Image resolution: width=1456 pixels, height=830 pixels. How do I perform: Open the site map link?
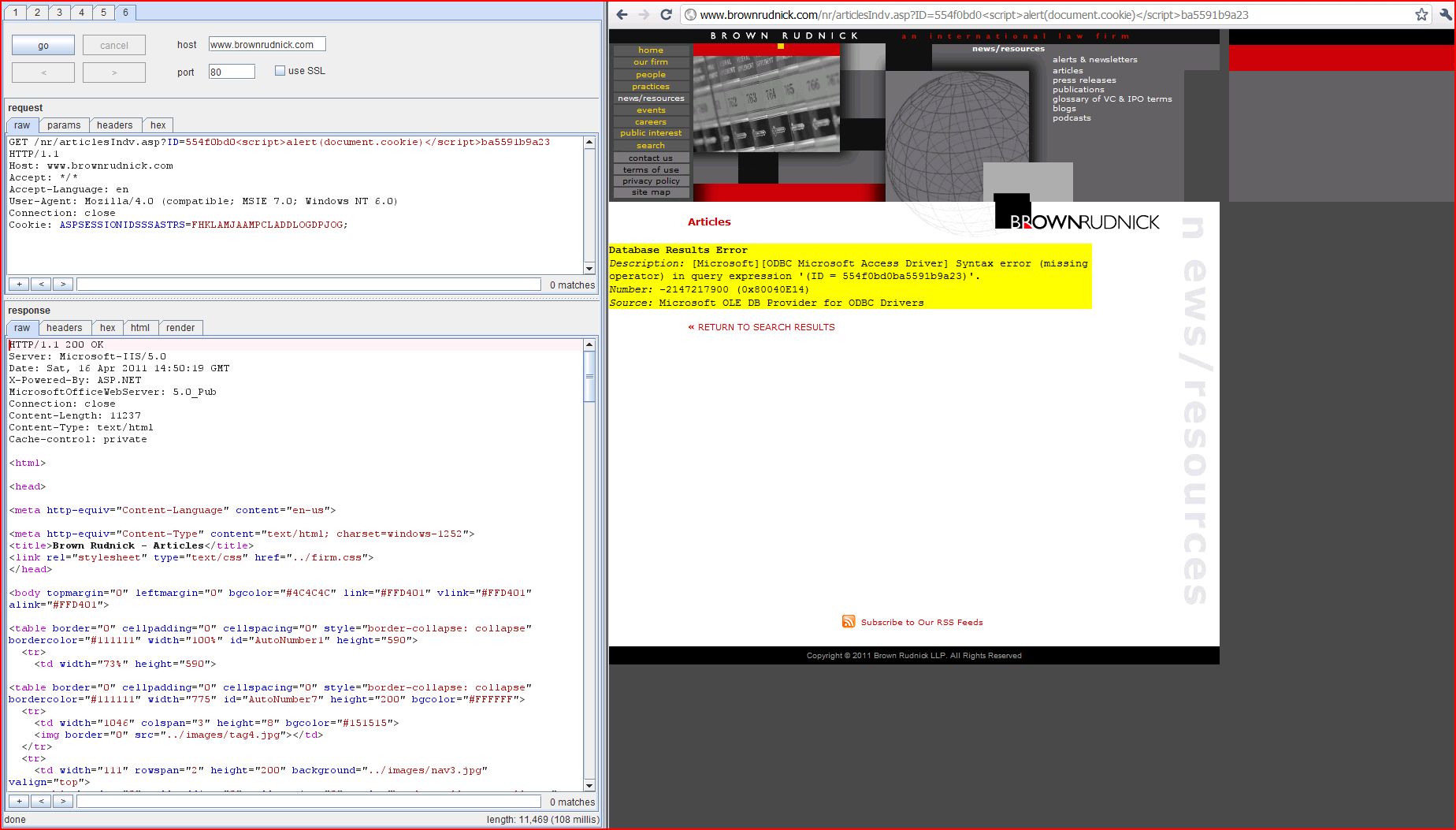pyautogui.click(x=651, y=192)
